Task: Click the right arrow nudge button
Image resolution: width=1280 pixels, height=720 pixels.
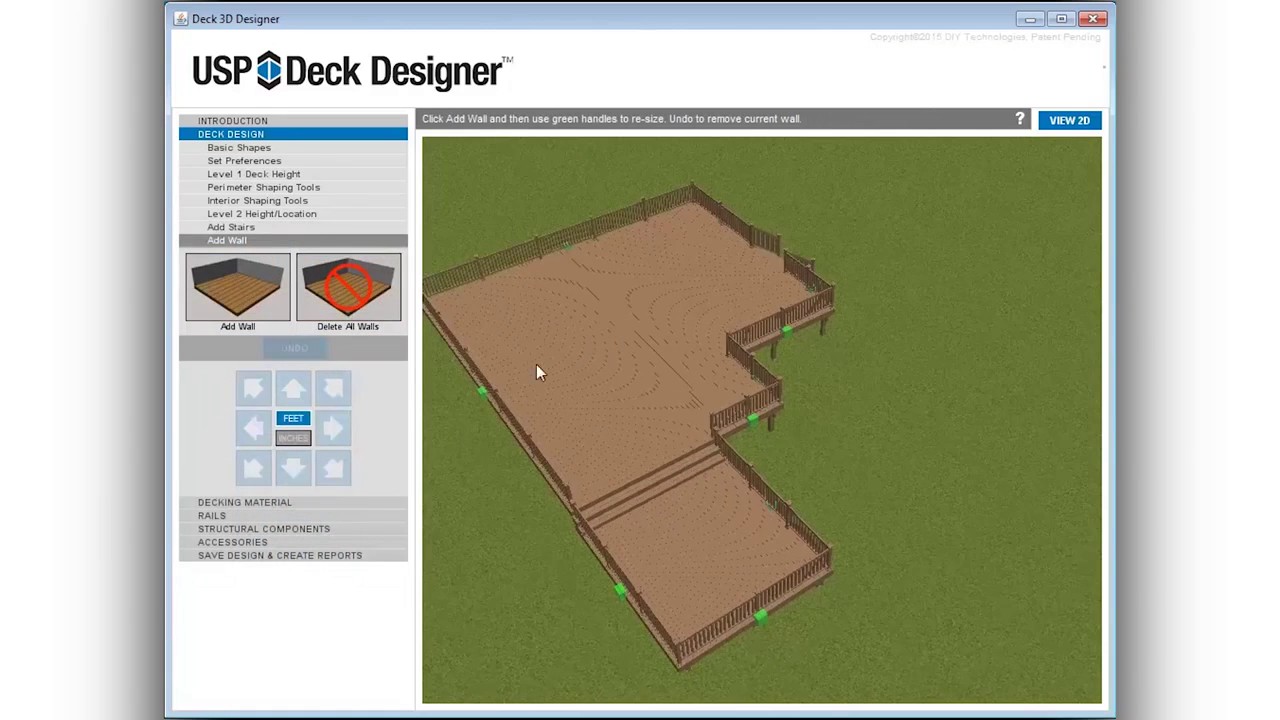Action: click(333, 428)
